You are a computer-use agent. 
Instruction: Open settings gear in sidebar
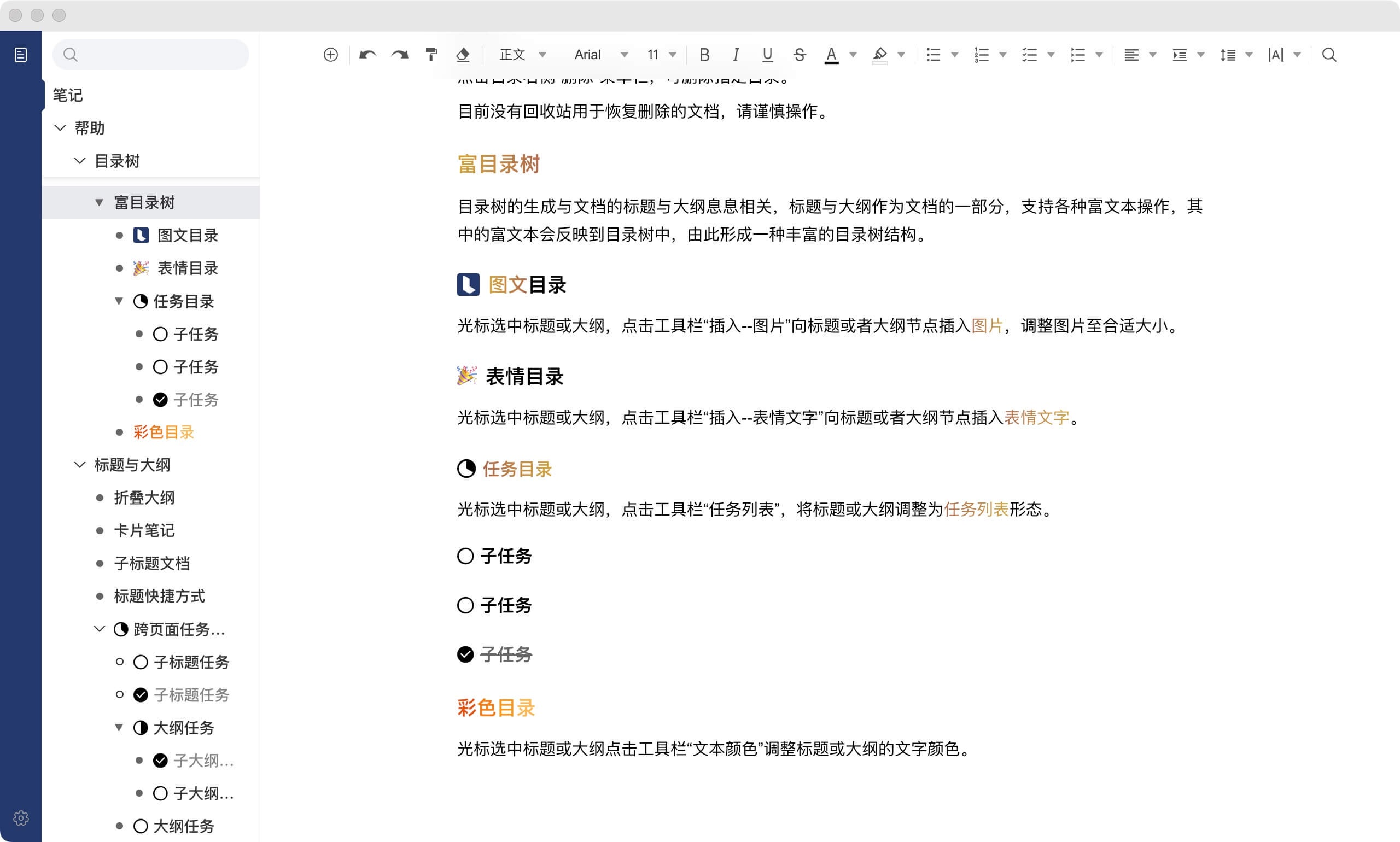click(21, 817)
